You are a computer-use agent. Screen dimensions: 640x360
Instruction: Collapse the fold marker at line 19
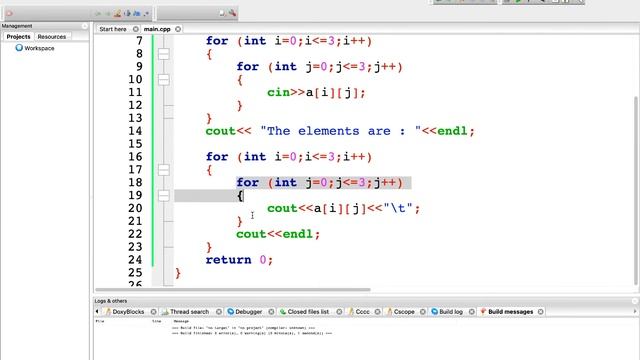pyautogui.click(x=164, y=195)
